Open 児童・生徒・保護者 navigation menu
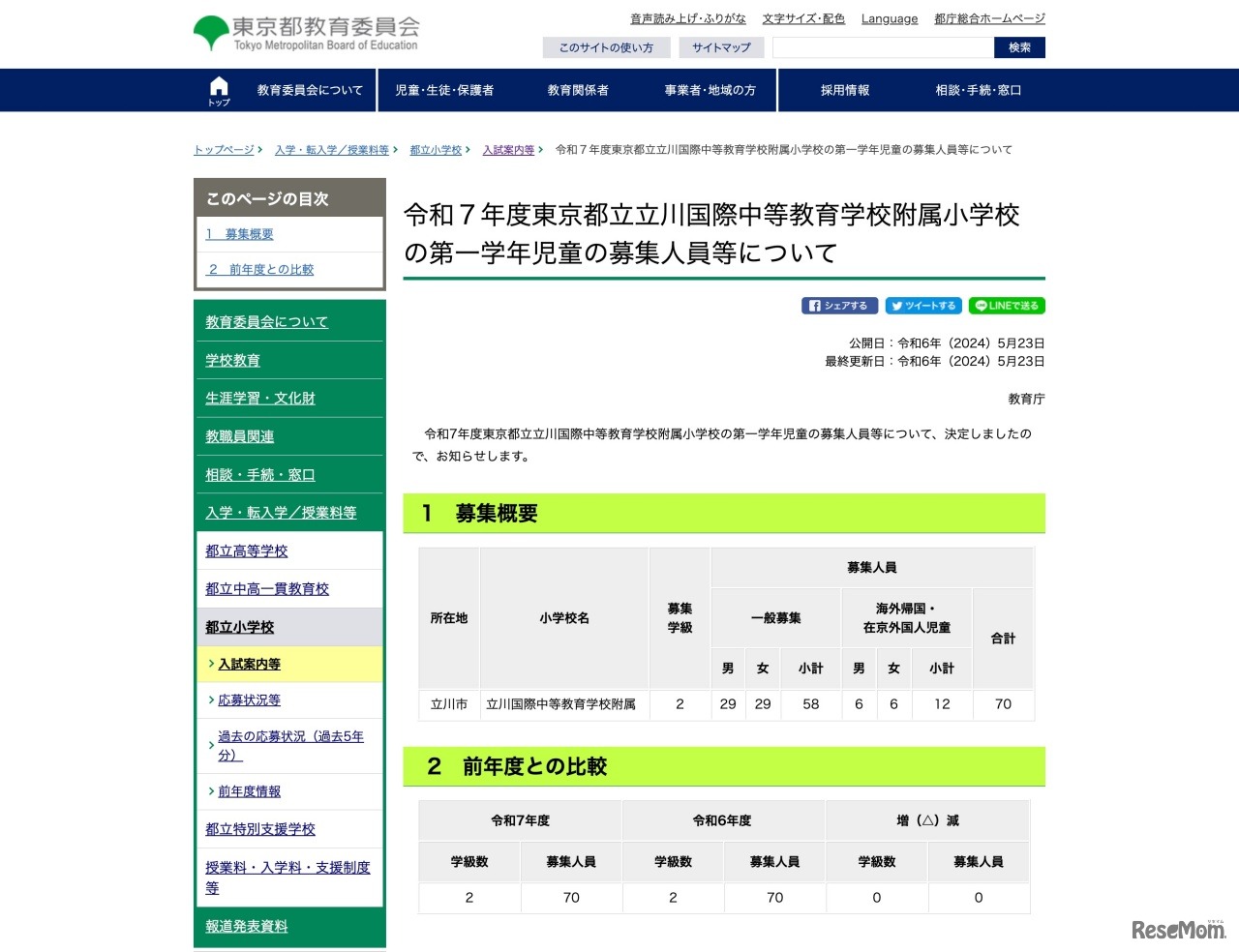 444,90
